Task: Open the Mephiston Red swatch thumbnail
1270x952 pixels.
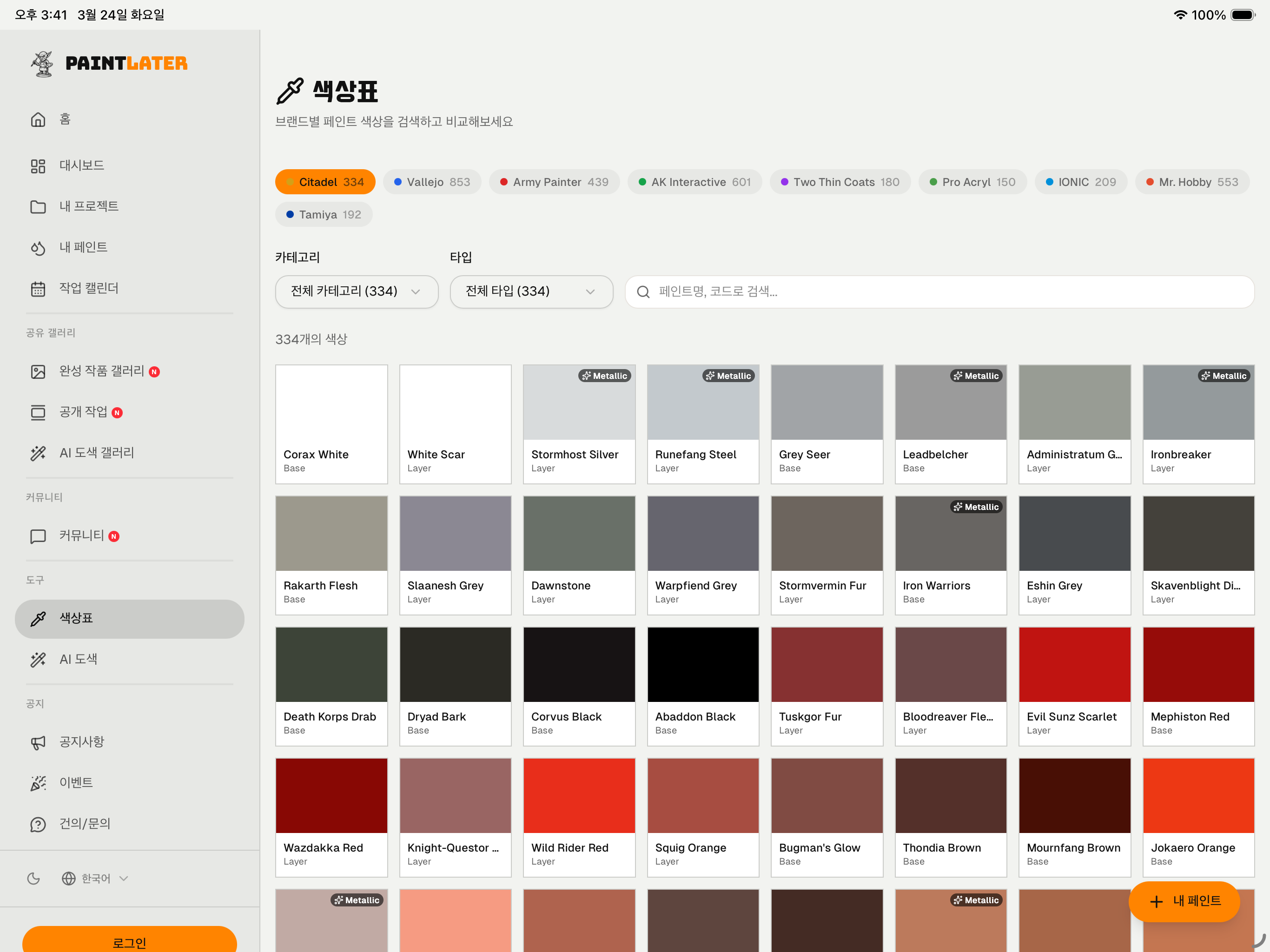Action: point(1198,665)
